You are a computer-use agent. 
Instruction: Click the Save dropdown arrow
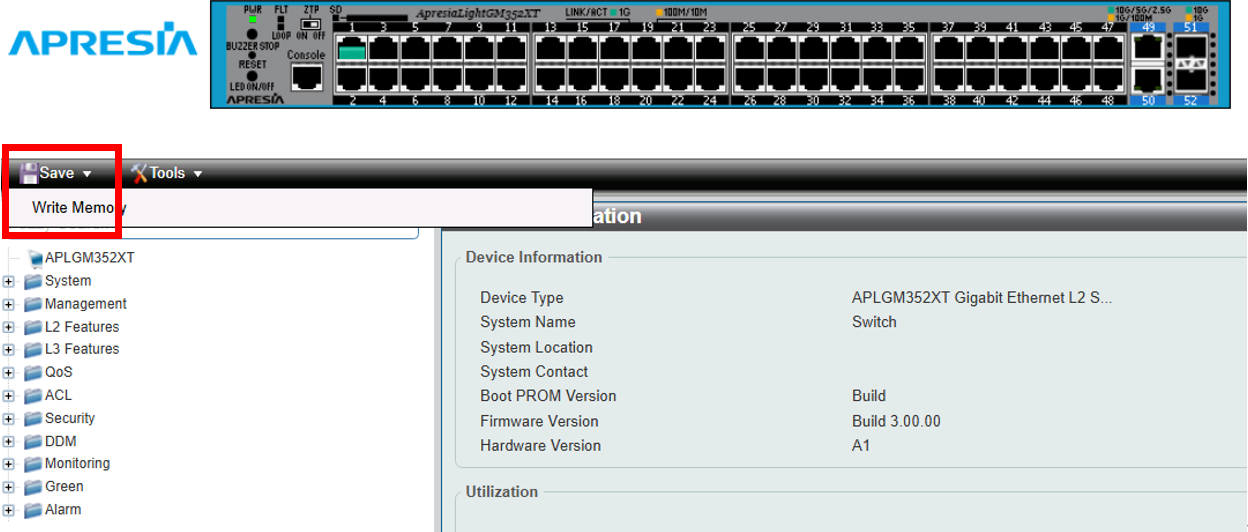[87, 174]
